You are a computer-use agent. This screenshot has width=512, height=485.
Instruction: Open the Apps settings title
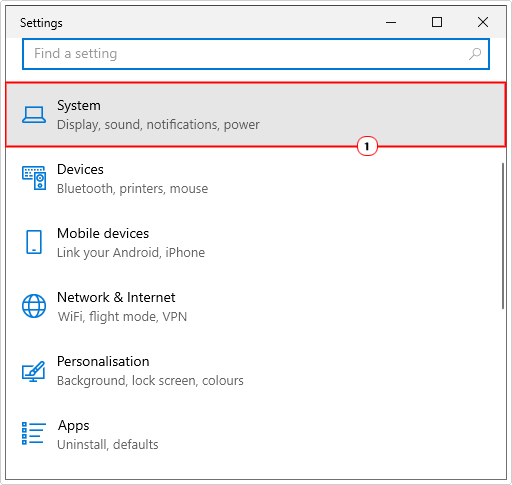(x=73, y=426)
